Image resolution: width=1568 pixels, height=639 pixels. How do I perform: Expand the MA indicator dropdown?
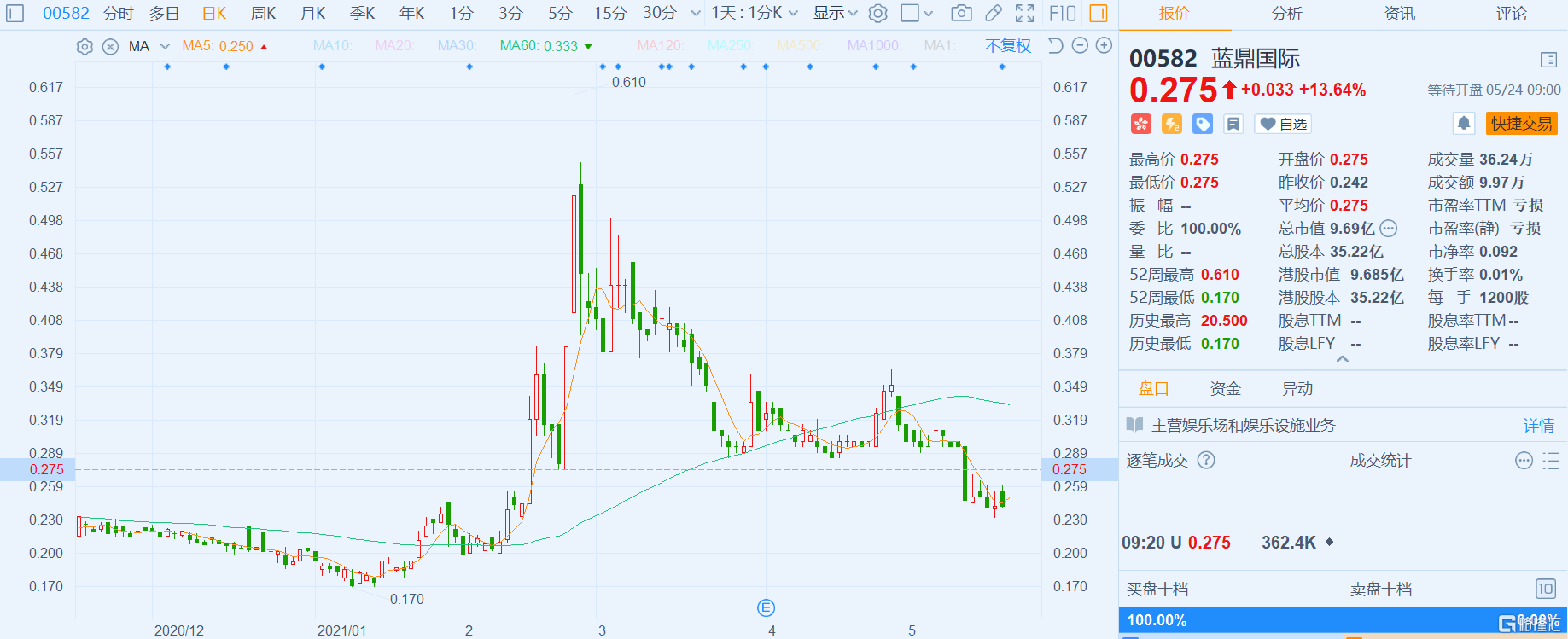165,47
